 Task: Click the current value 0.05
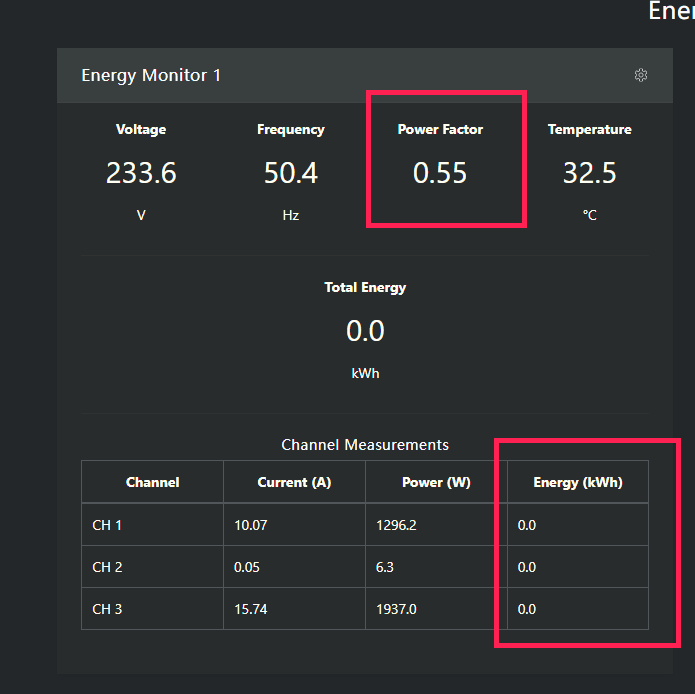247,567
